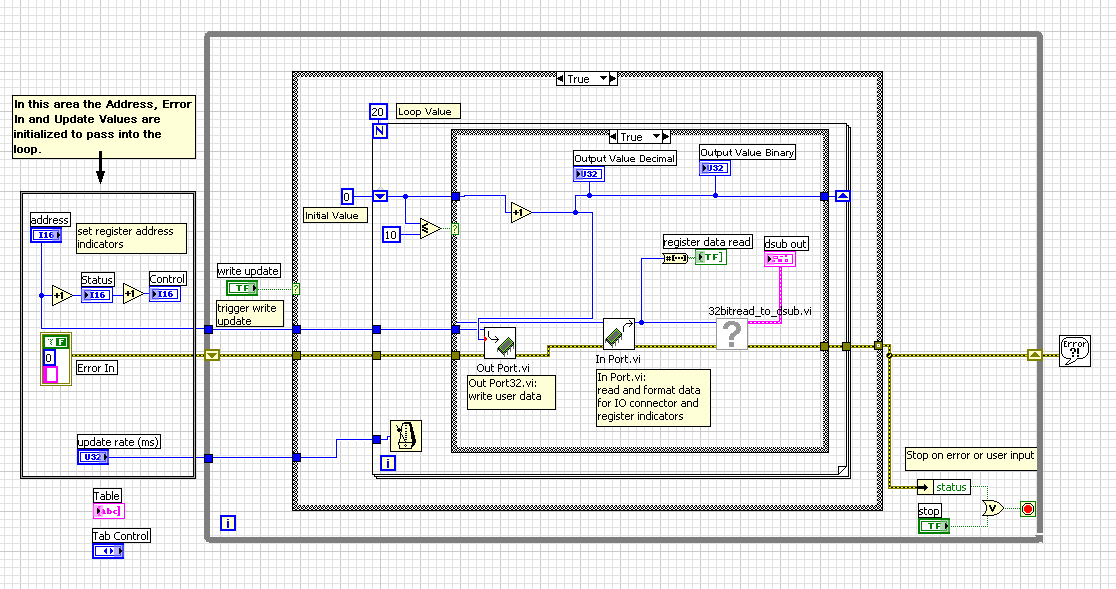1116x589 pixels.
Task: Click the Output Value Binary U32 terminal
Action: coord(715,168)
